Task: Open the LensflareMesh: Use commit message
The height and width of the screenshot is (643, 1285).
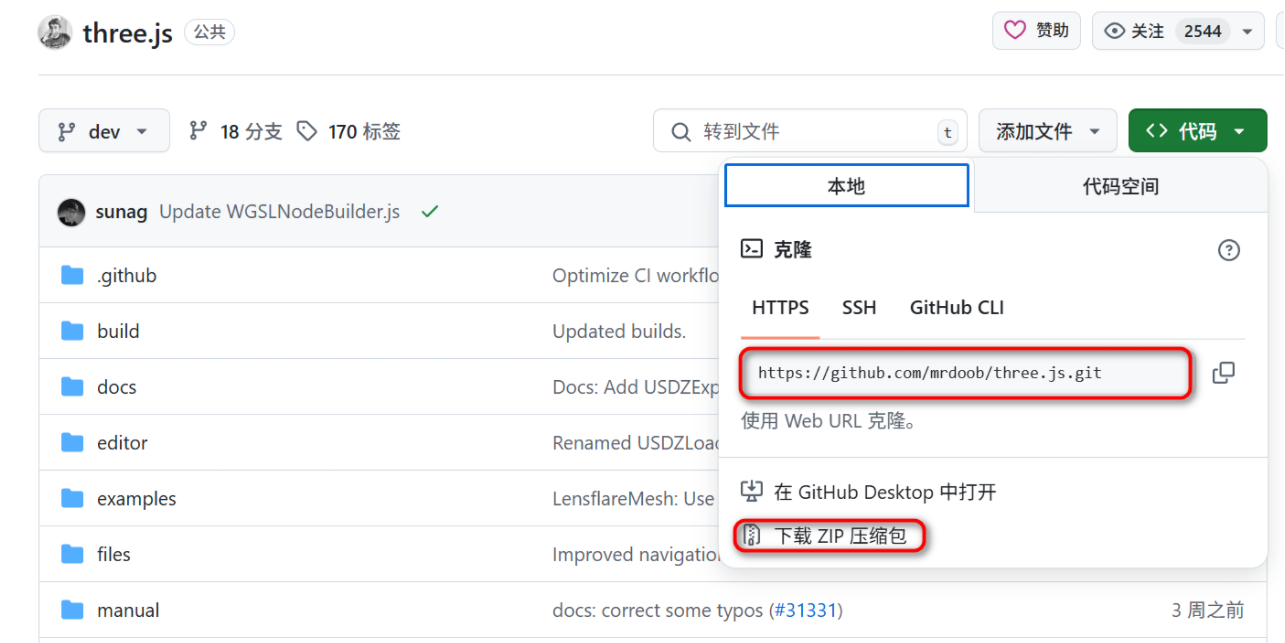Action: tap(635, 499)
